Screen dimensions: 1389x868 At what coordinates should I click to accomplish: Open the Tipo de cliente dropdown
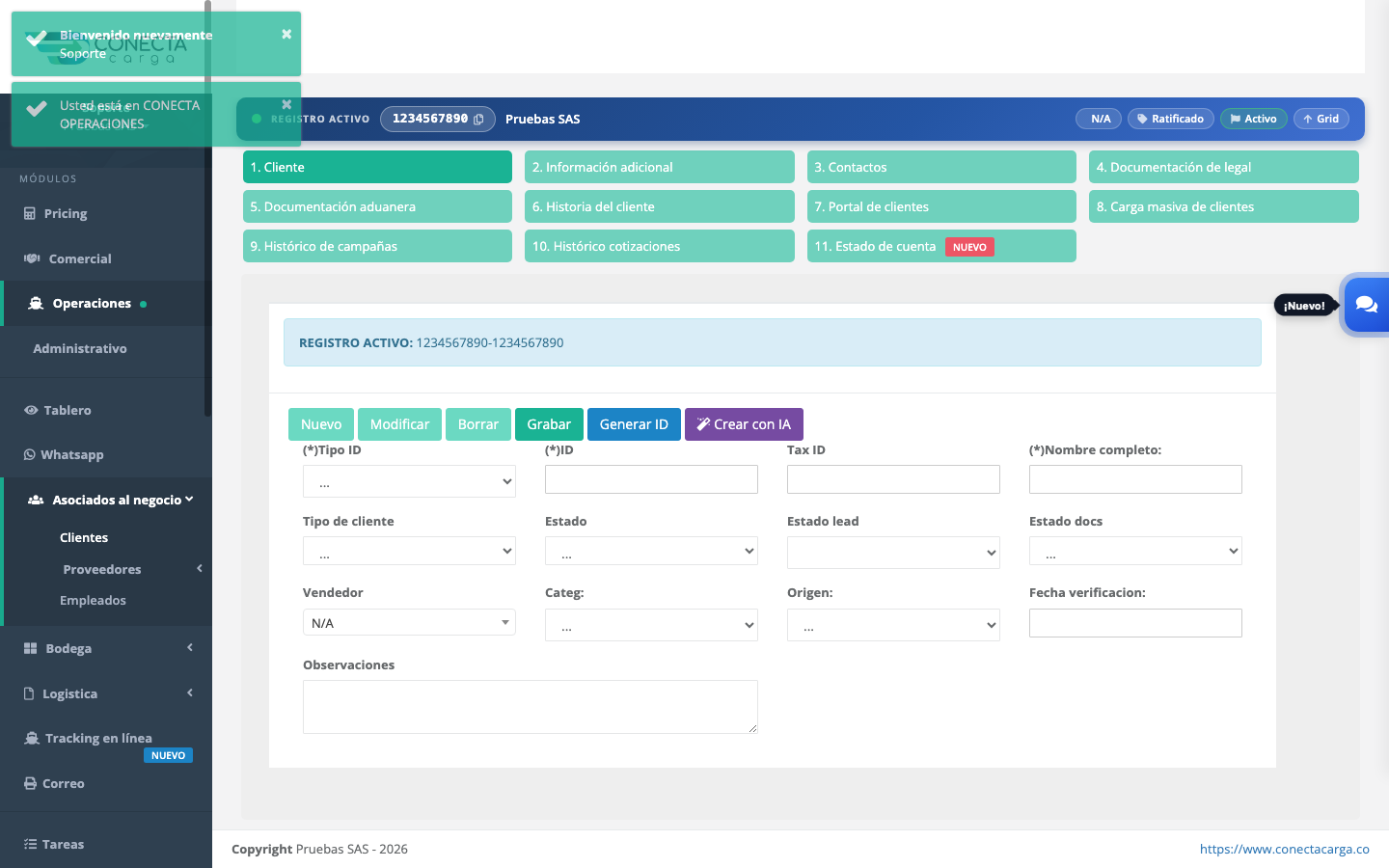(x=409, y=552)
